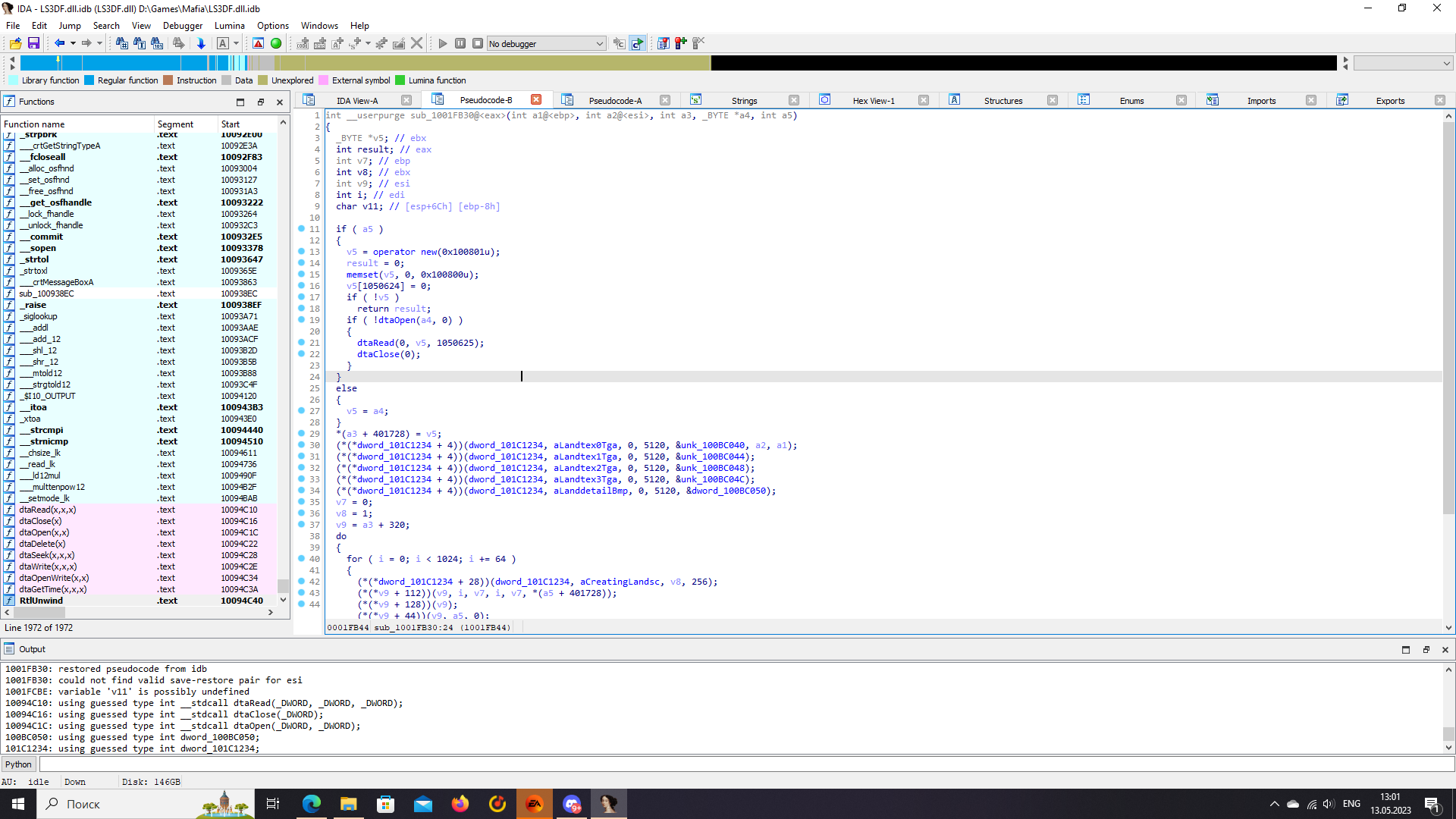Viewport: 1456px width, 819px height.
Task: Click the stop process icon
Action: tap(478, 43)
